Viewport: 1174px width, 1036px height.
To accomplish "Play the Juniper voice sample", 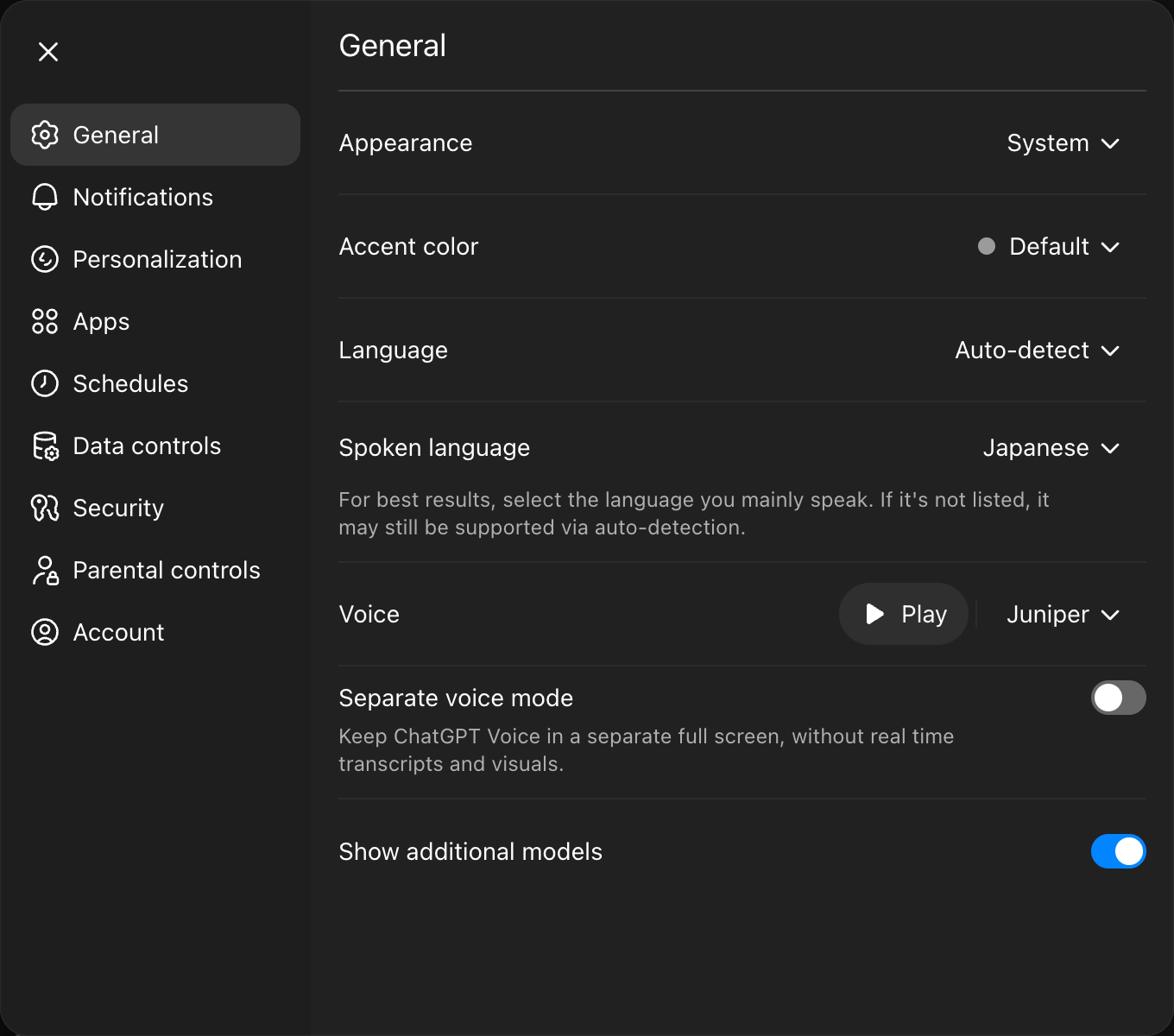I will (x=903, y=614).
